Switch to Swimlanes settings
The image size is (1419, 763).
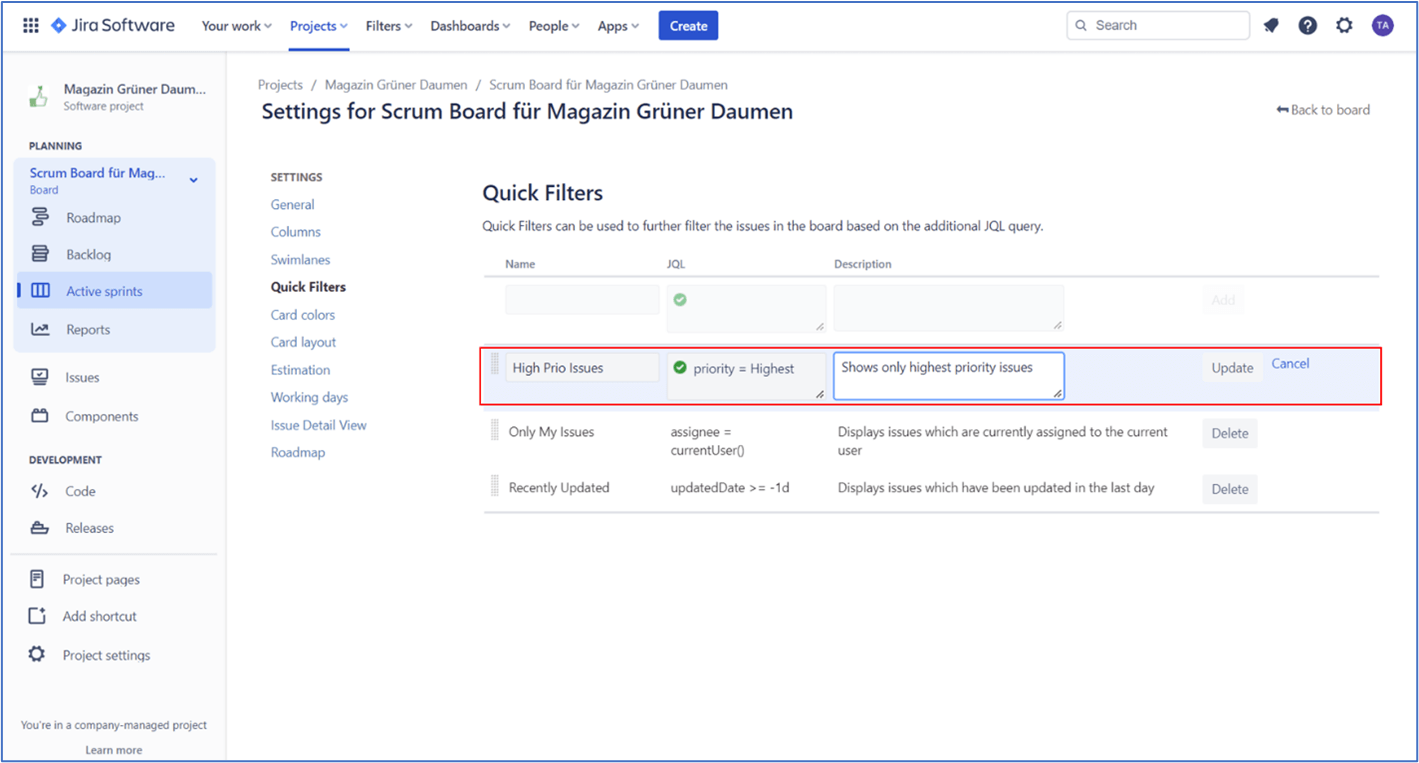(x=300, y=259)
